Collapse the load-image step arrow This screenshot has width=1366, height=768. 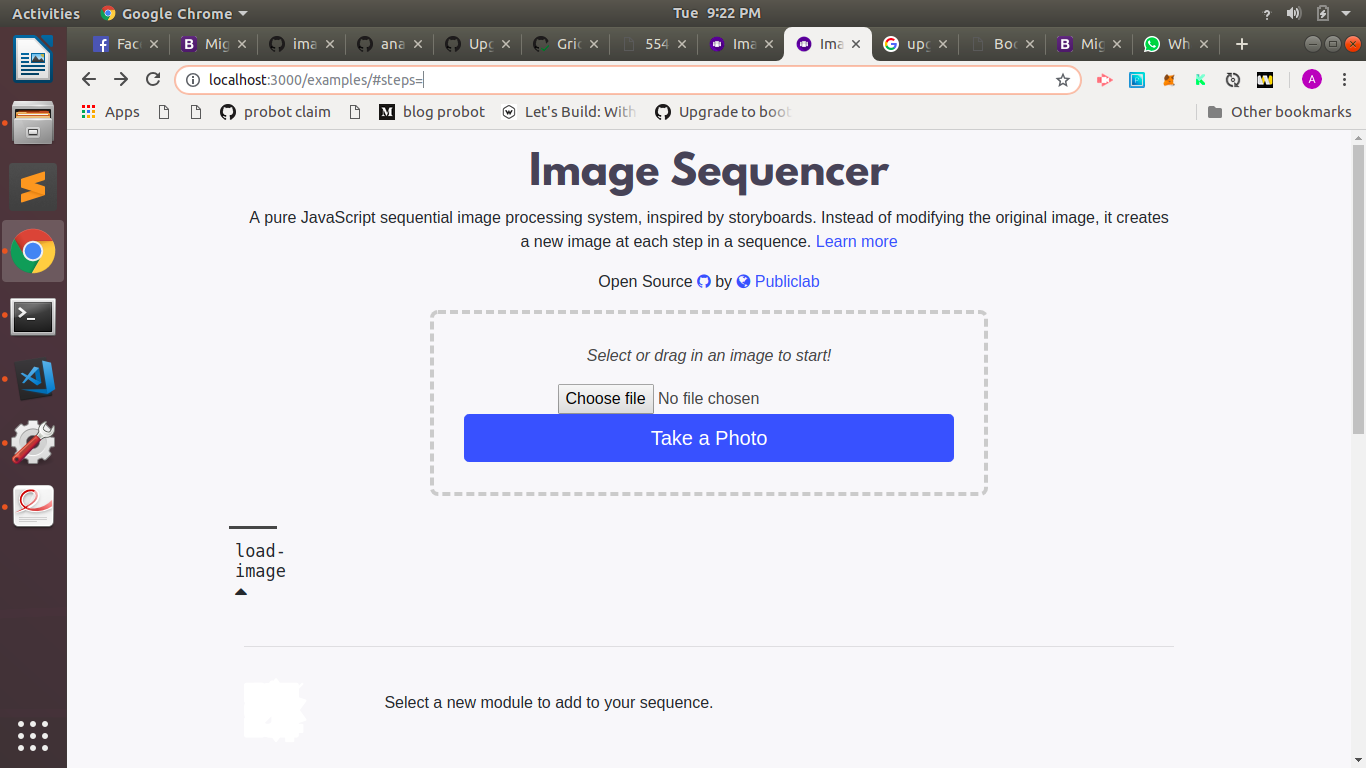241,592
